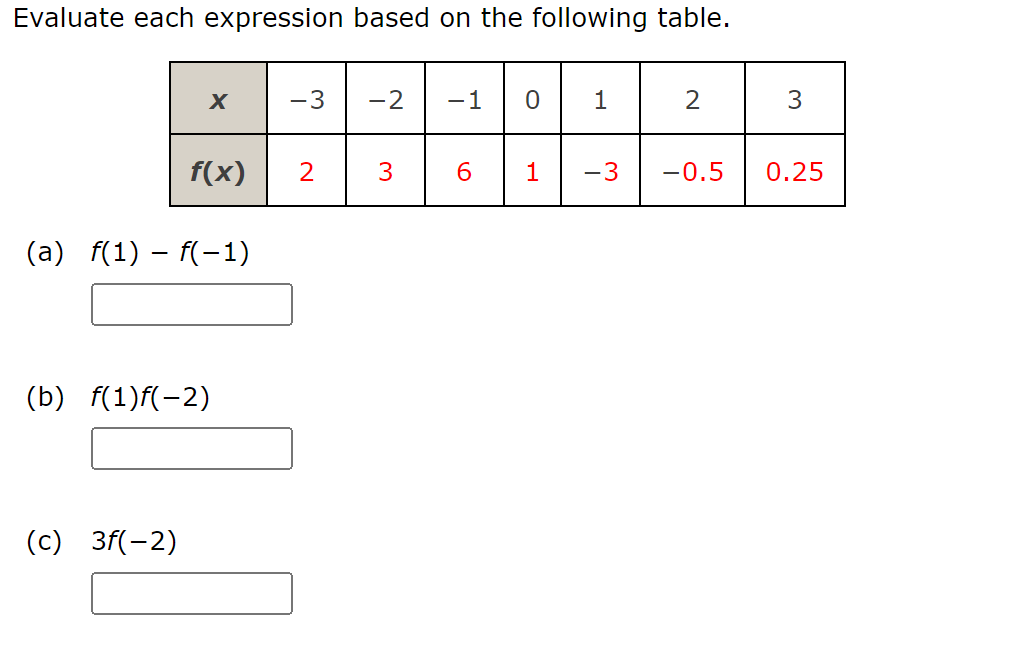Click the table header cell labeled f(x)
Viewport: 1029px width, 659px height.
pyautogui.click(x=218, y=170)
